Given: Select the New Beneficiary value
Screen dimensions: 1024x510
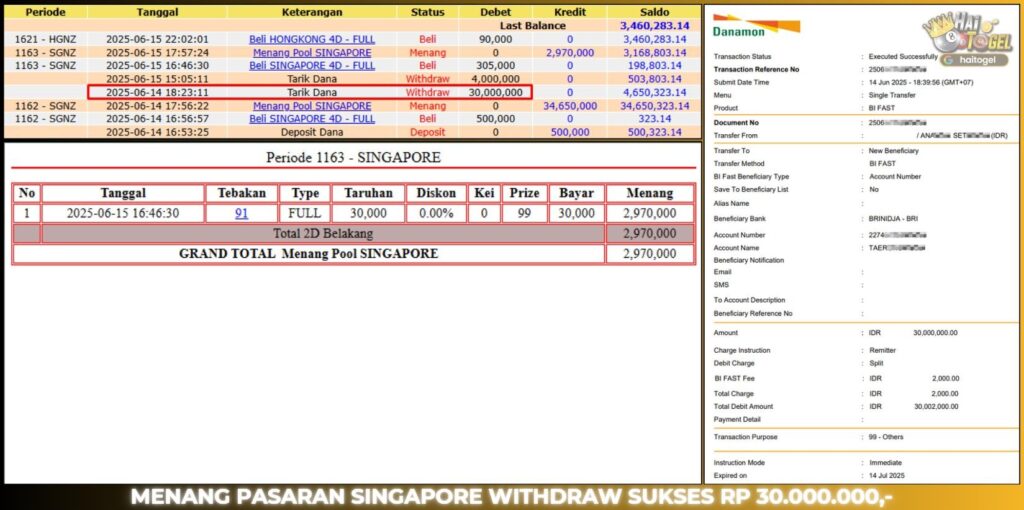Looking at the screenshot, I should click(x=893, y=151).
